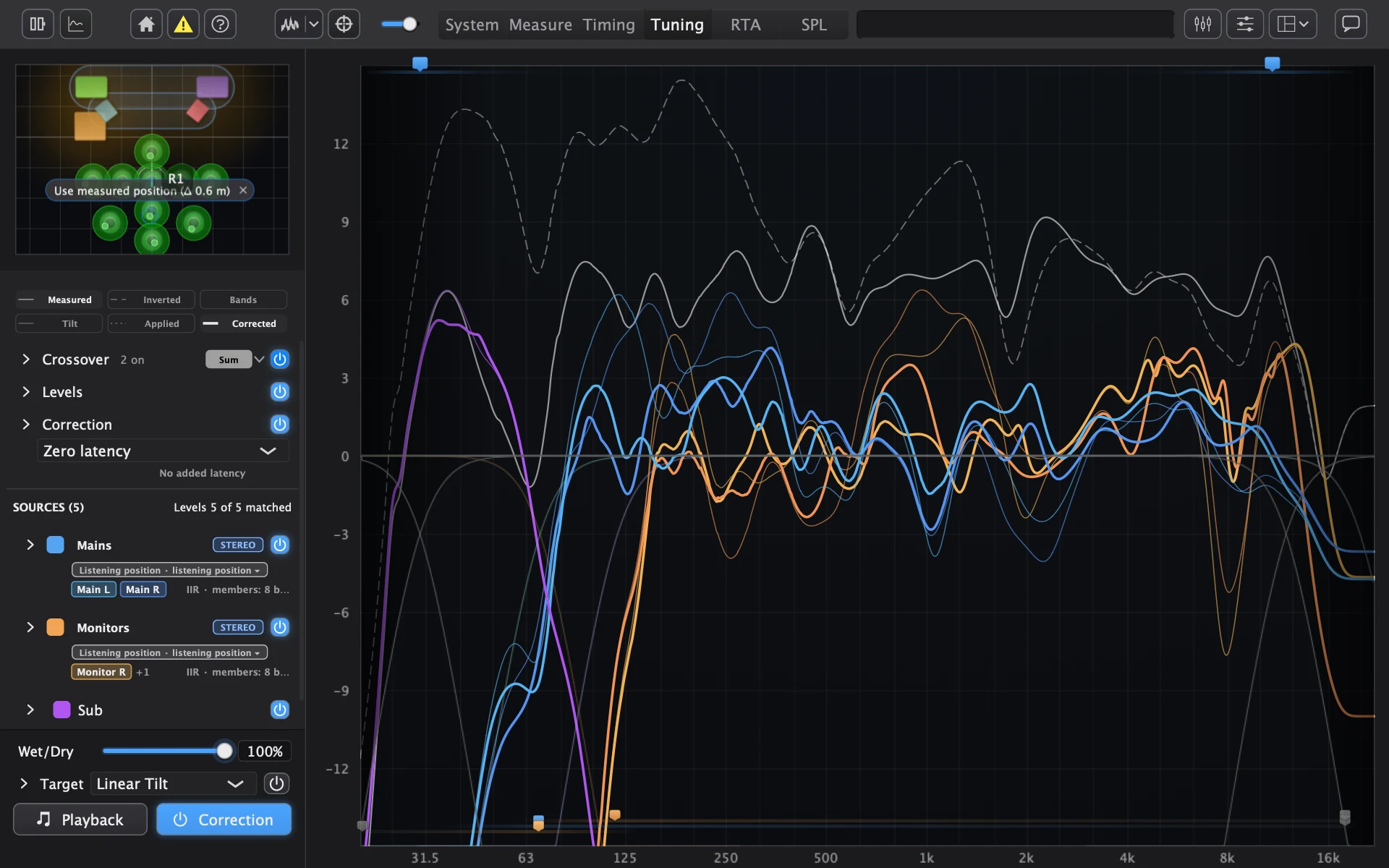Click the Wet/Dry slider handle
The width and height of the screenshot is (1389, 868).
pos(225,751)
